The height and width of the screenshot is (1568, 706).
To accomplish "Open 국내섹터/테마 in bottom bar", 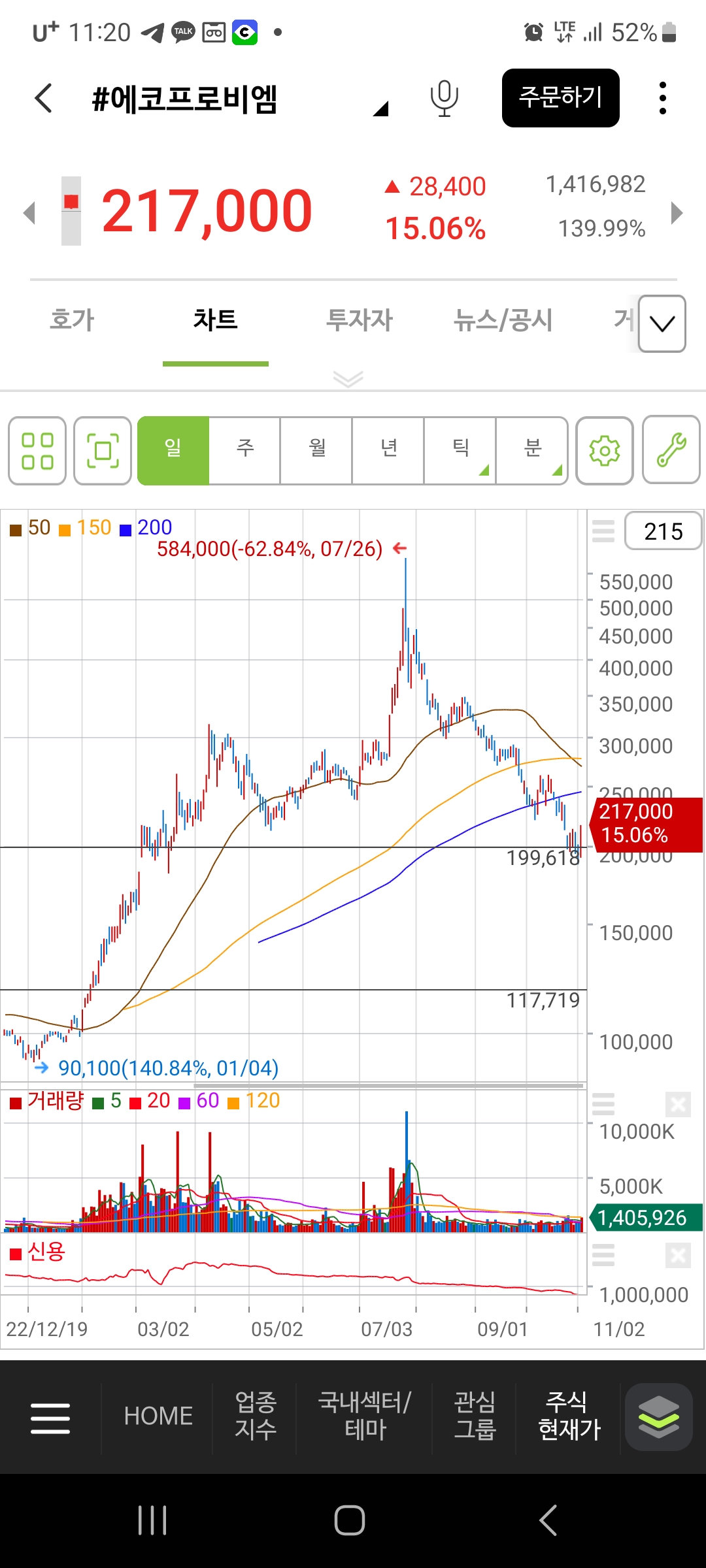I will click(x=365, y=1416).
